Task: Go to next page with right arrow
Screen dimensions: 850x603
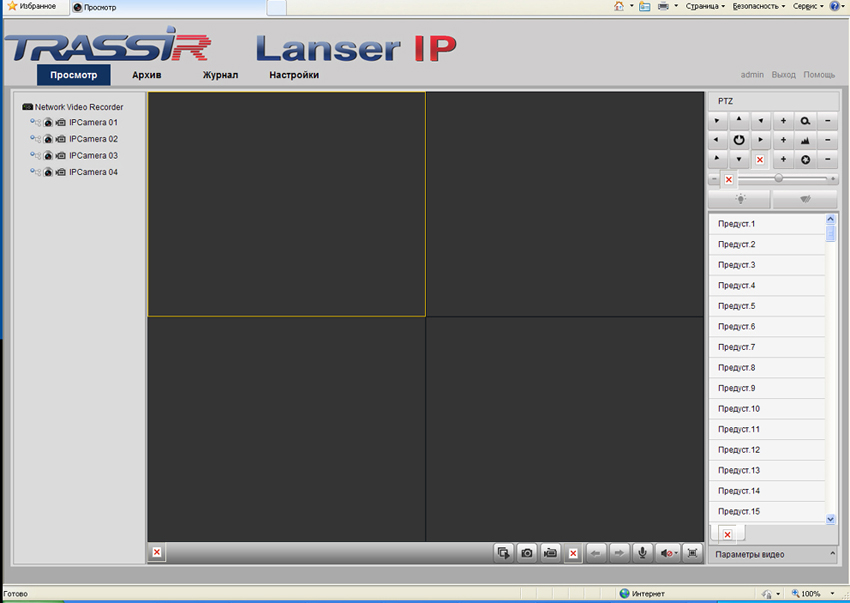Action: pyautogui.click(x=619, y=553)
